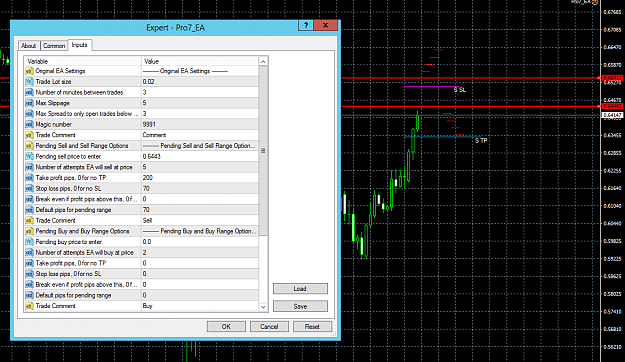Click the Save button
Viewport: 625px width, 362px height.
(x=300, y=306)
